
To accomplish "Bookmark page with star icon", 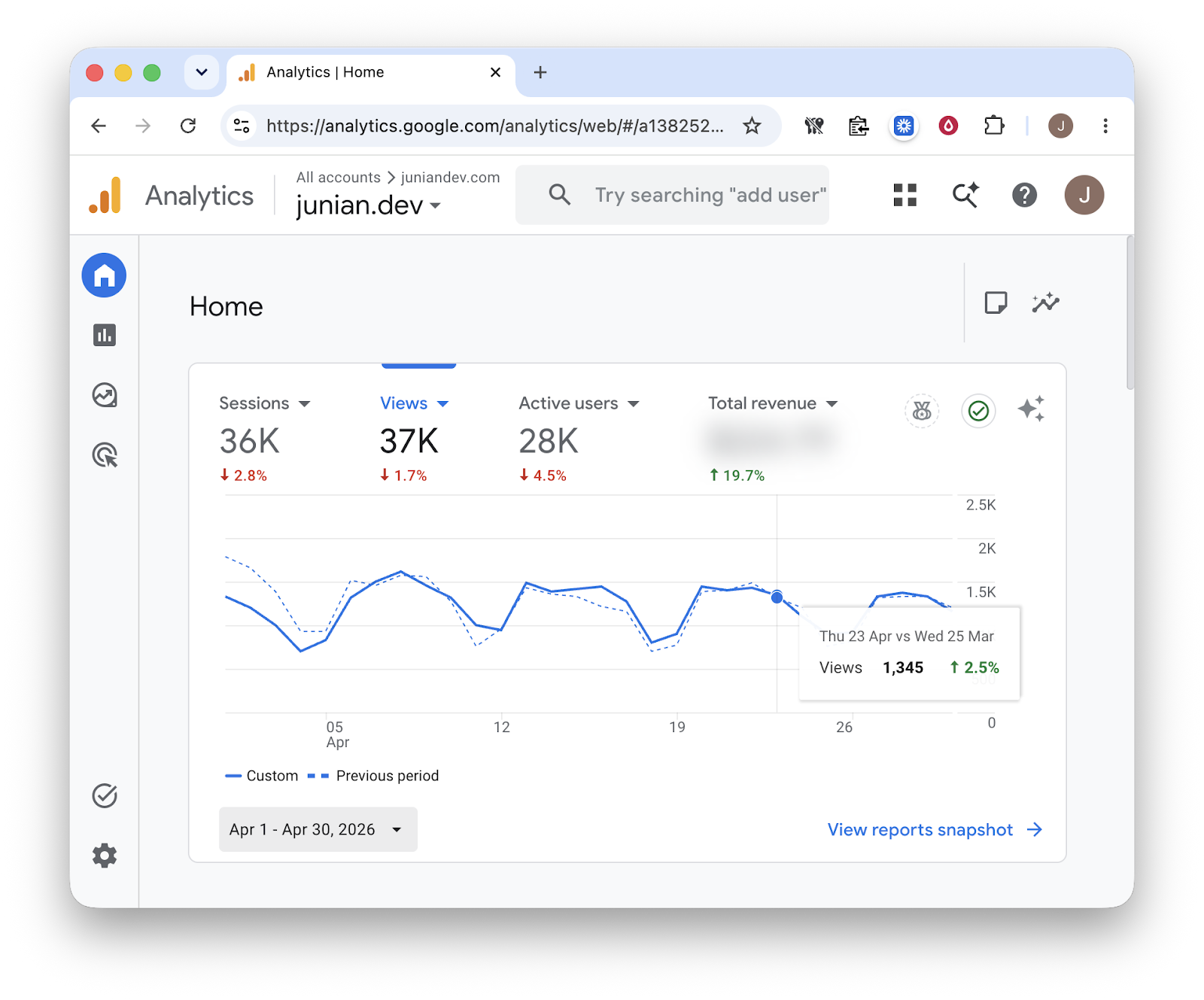I will (752, 126).
